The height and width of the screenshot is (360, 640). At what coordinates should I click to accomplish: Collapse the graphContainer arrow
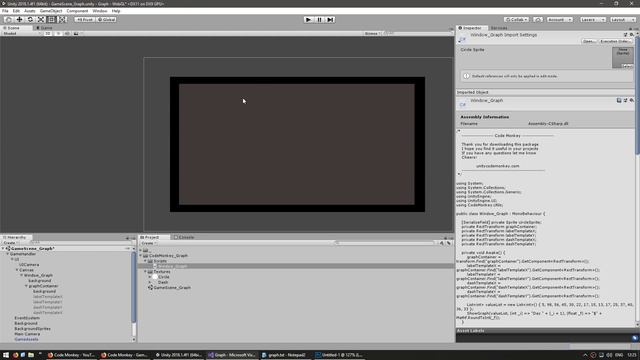tap(26, 286)
